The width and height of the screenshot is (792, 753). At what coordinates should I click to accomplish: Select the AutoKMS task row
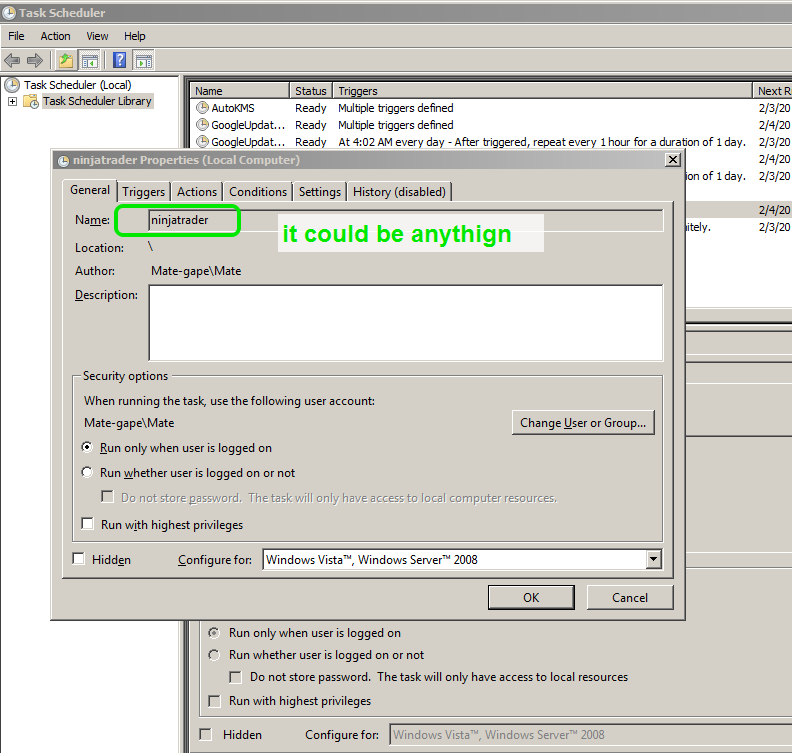coord(490,108)
